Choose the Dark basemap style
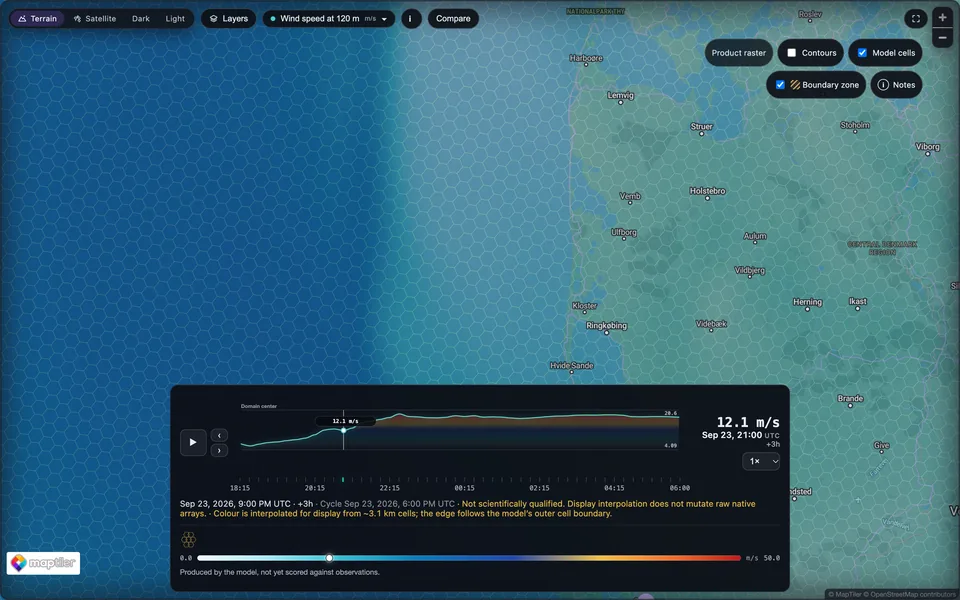Image resolution: width=960 pixels, height=600 pixels. [x=141, y=18]
